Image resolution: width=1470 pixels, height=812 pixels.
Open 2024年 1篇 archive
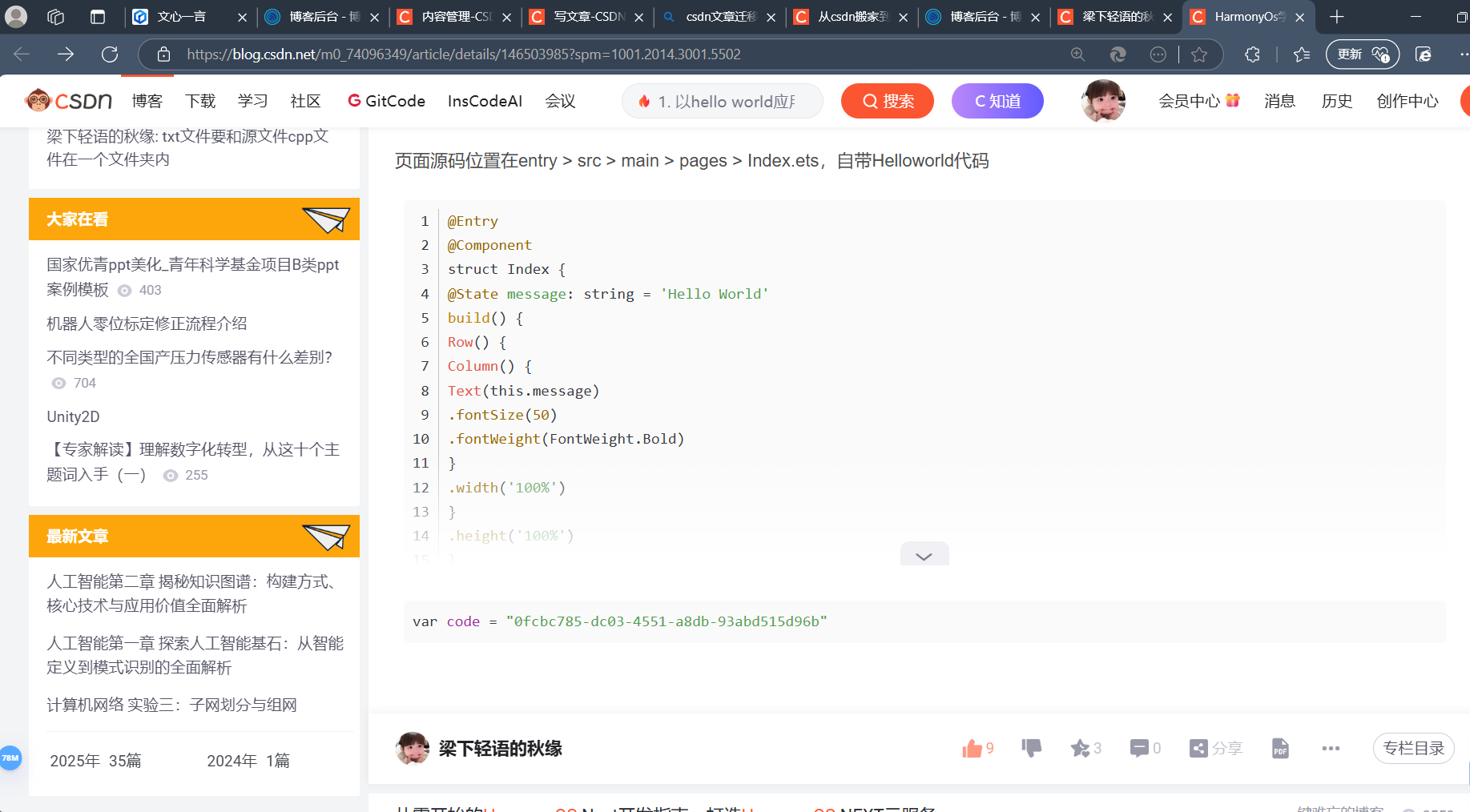click(248, 761)
